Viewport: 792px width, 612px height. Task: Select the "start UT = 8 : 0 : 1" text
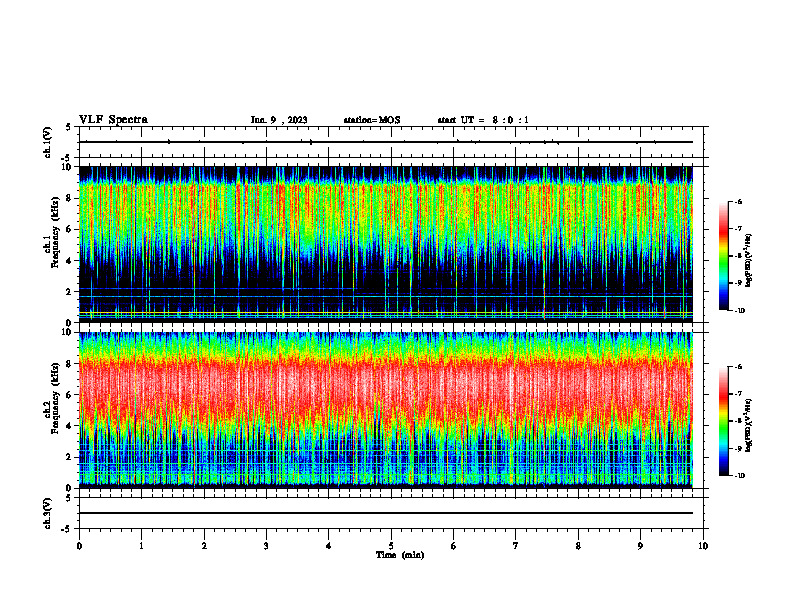pos(483,120)
